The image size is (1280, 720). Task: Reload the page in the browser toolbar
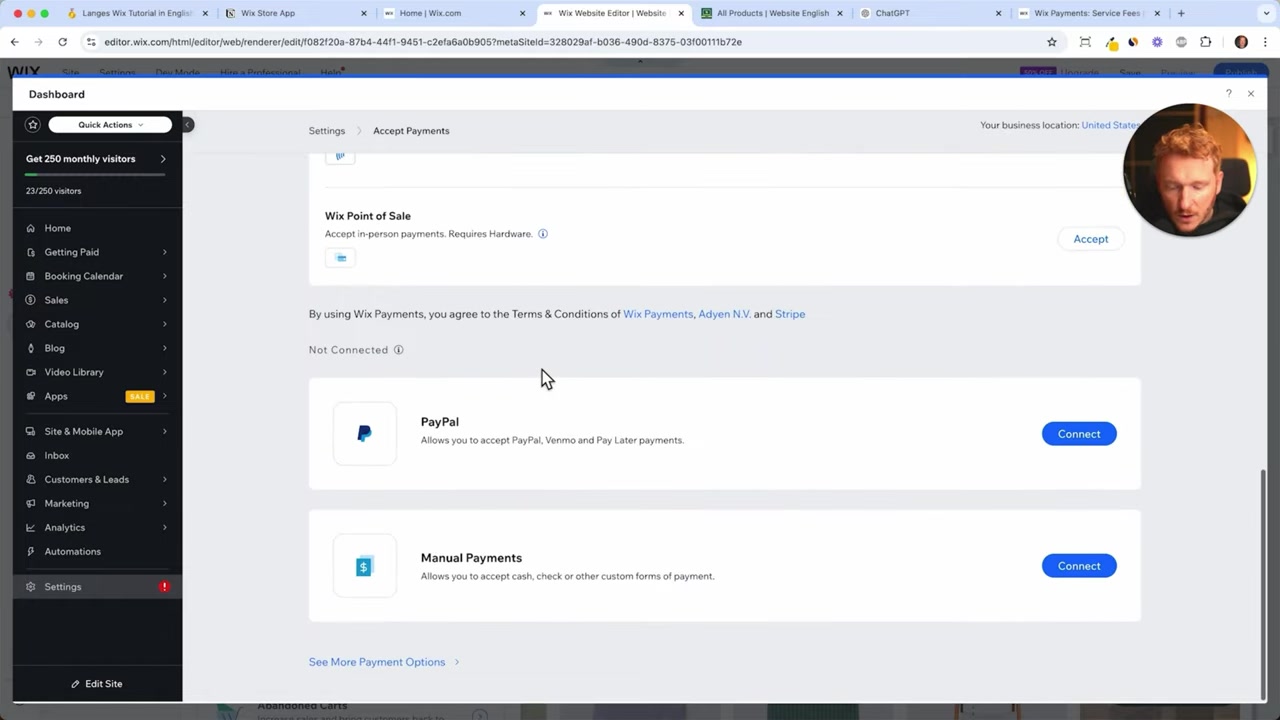pos(62,42)
